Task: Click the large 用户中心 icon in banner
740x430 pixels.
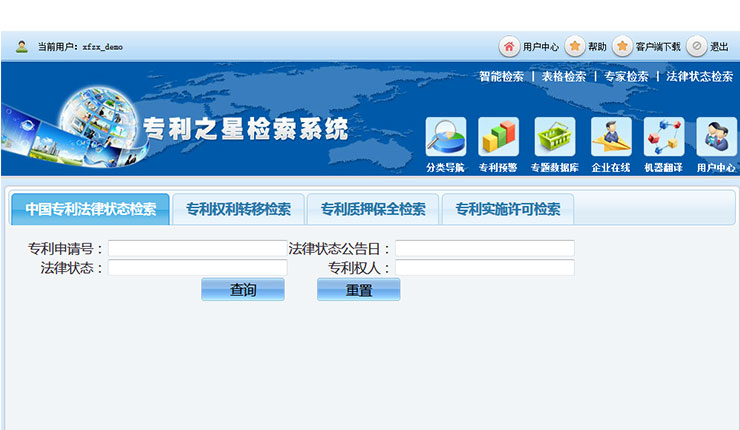Action: pyautogui.click(x=716, y=138)
